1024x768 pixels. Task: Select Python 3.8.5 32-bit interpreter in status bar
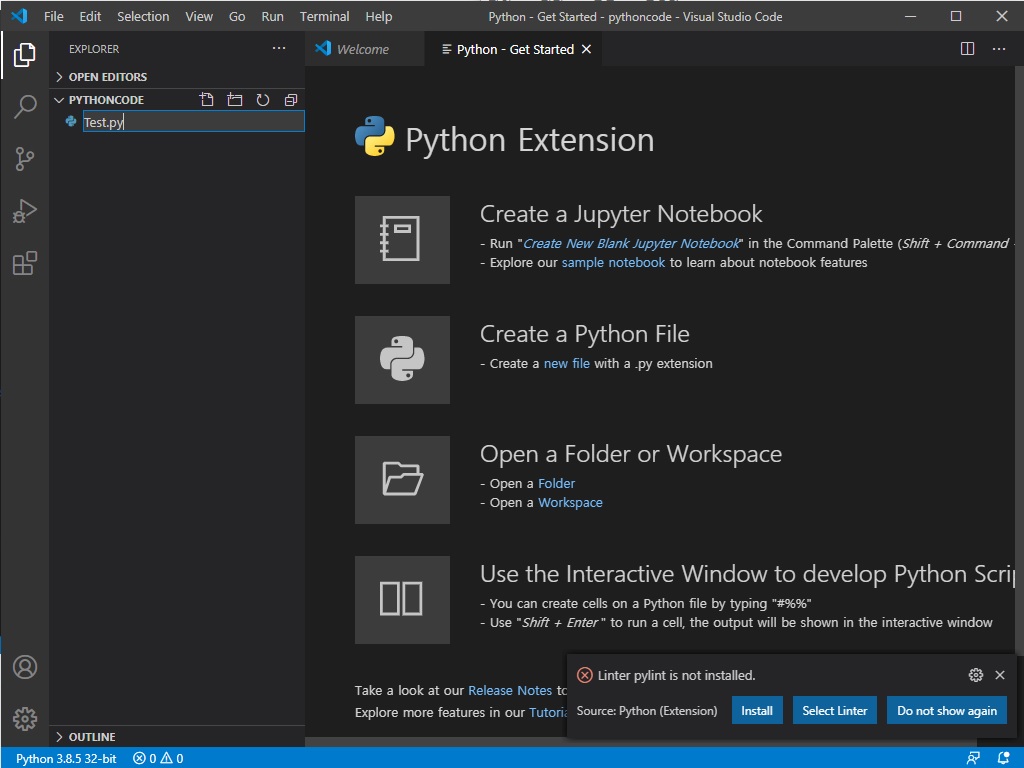(66, 758)
